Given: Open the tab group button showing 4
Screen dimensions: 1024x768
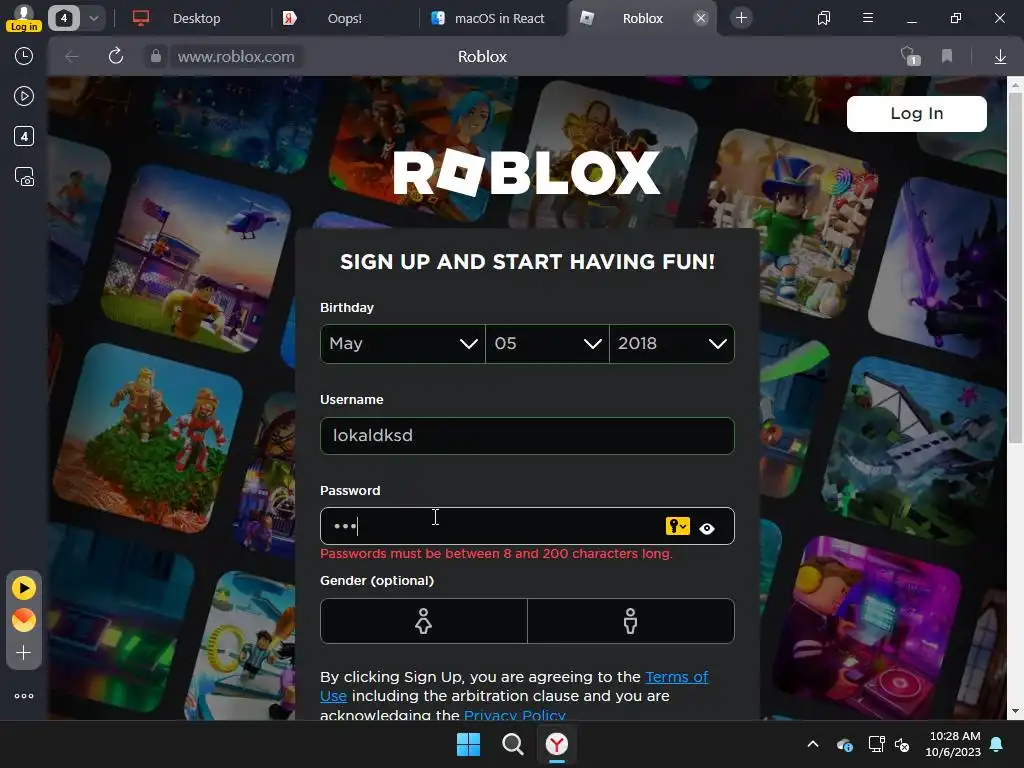Looking at the screenshot, I should coord(64,18).
